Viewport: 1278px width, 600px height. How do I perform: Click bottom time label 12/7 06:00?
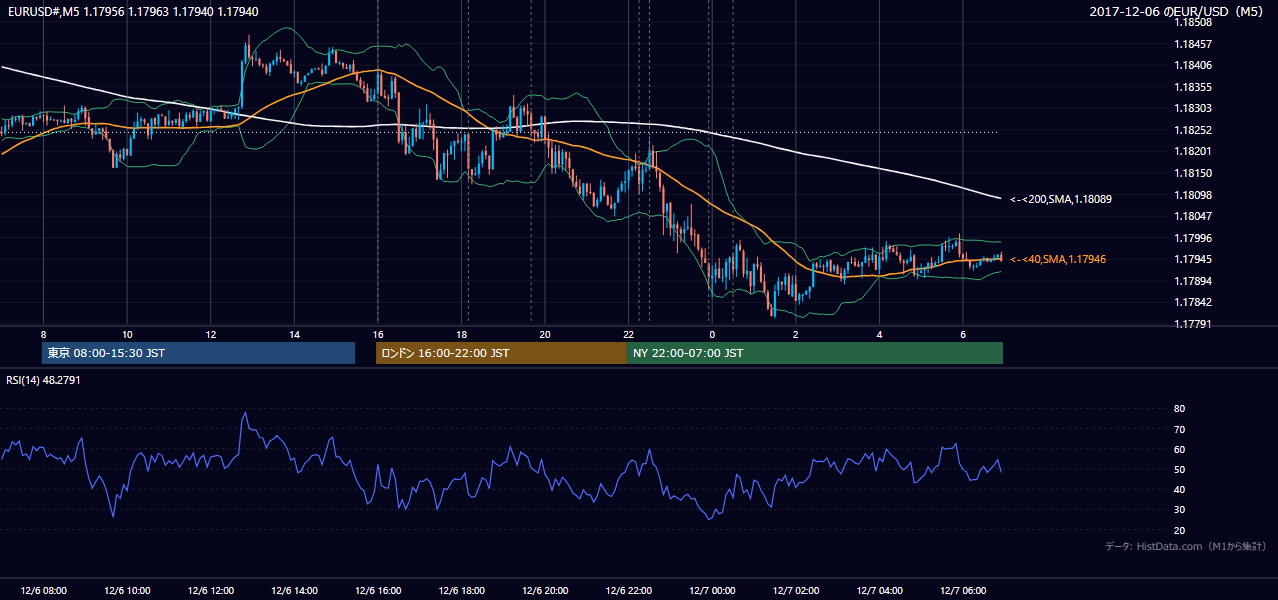point(963,590)
